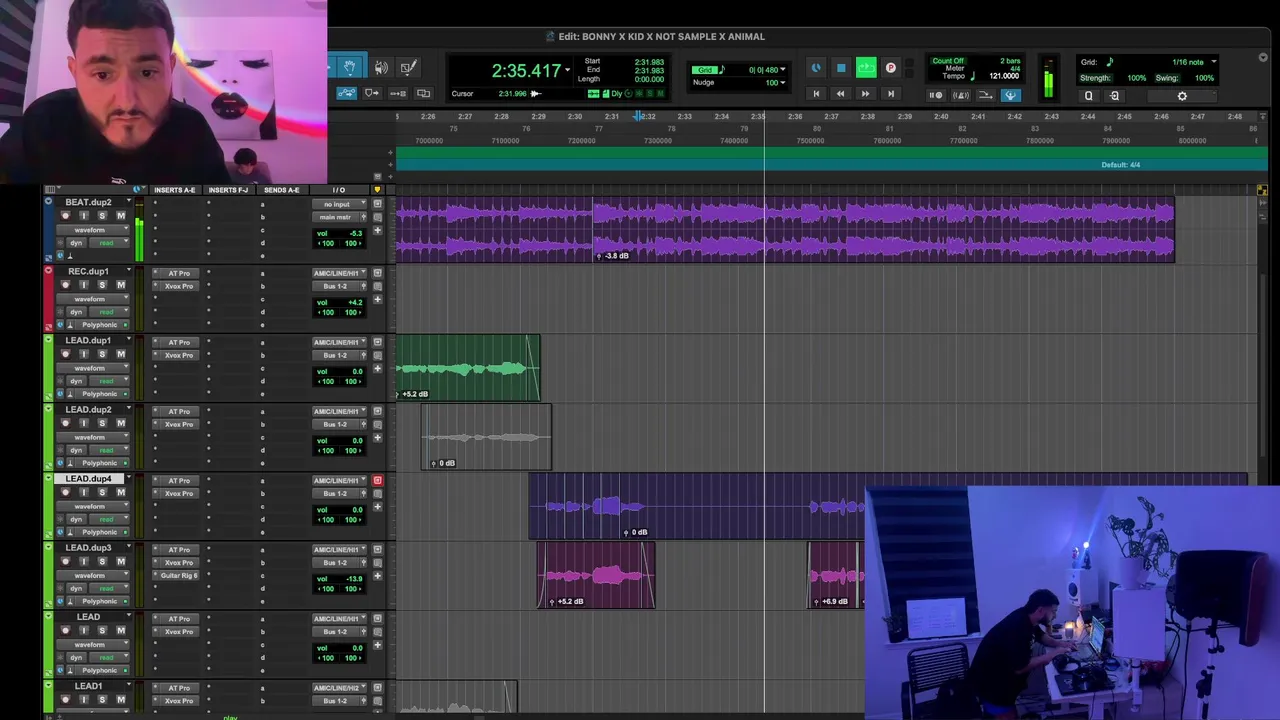Click the BEAT.dup2 volume value -5.3
This screenshot has width=1280, height=720.
(355, 233)
